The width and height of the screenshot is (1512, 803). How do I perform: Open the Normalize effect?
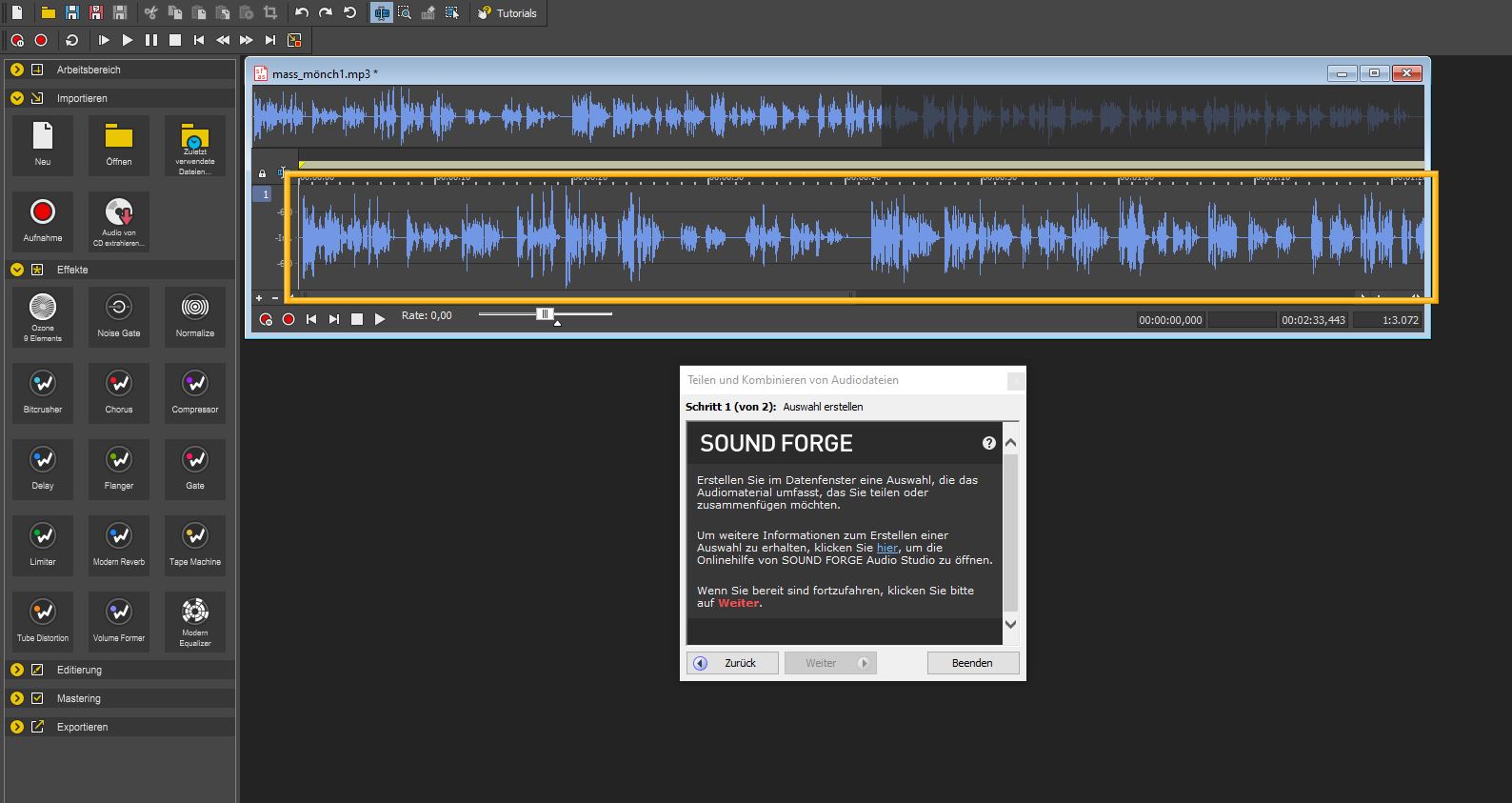[x=195, y=317]
